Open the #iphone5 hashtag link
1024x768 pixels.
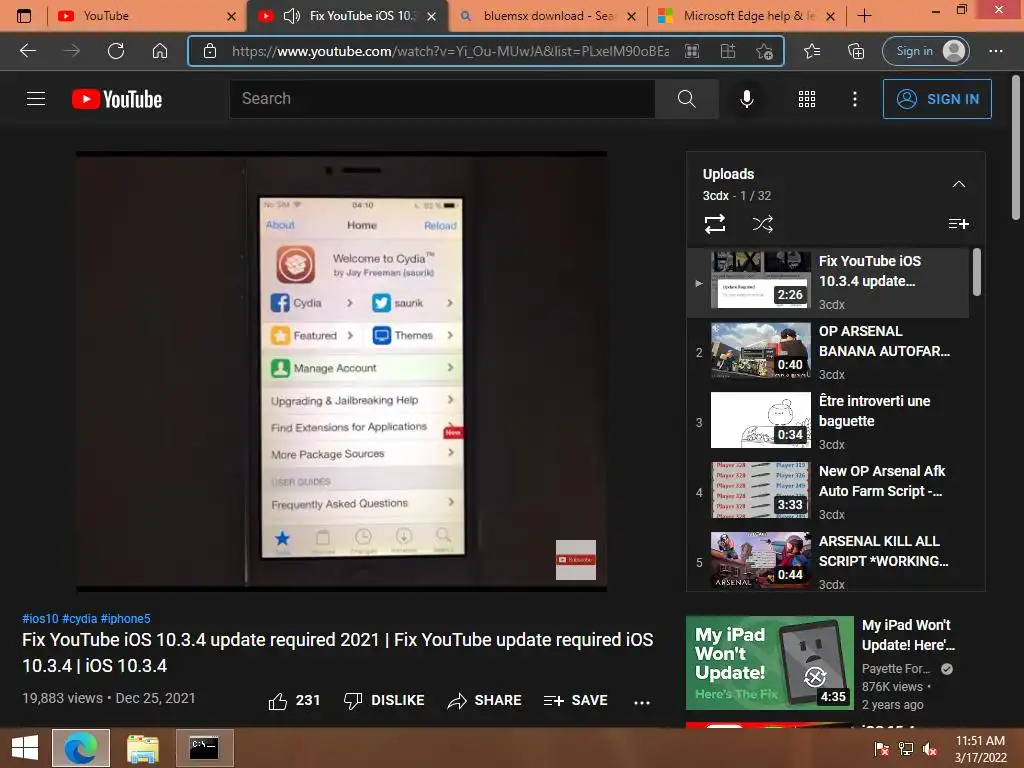tap(125, 618)
